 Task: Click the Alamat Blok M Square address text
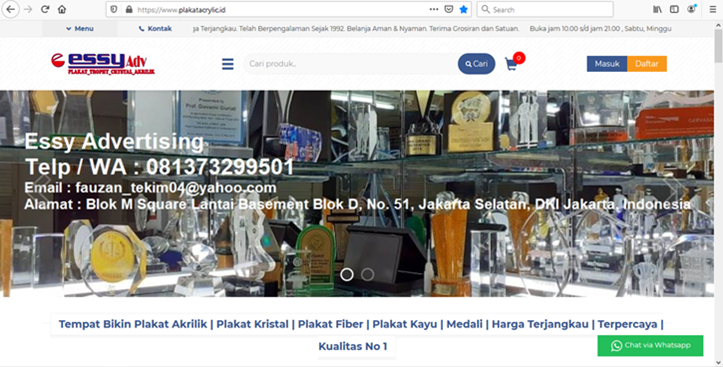tap(357, 204)
